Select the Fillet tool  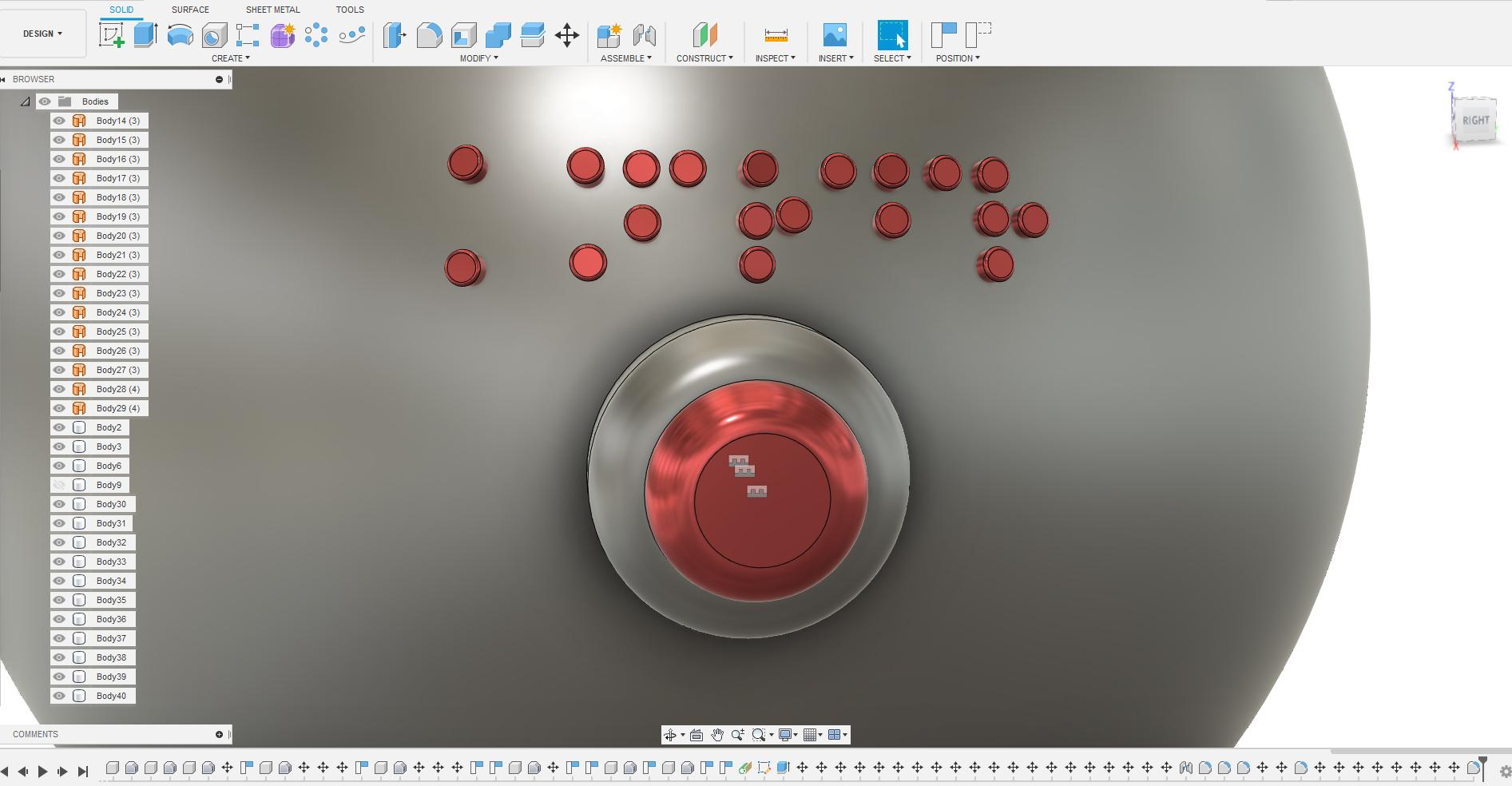click(429, 35)
